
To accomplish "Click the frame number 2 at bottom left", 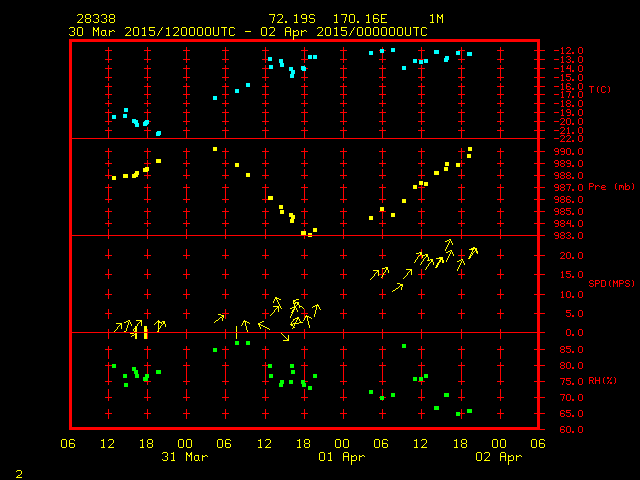I will (x=18, y=471).
